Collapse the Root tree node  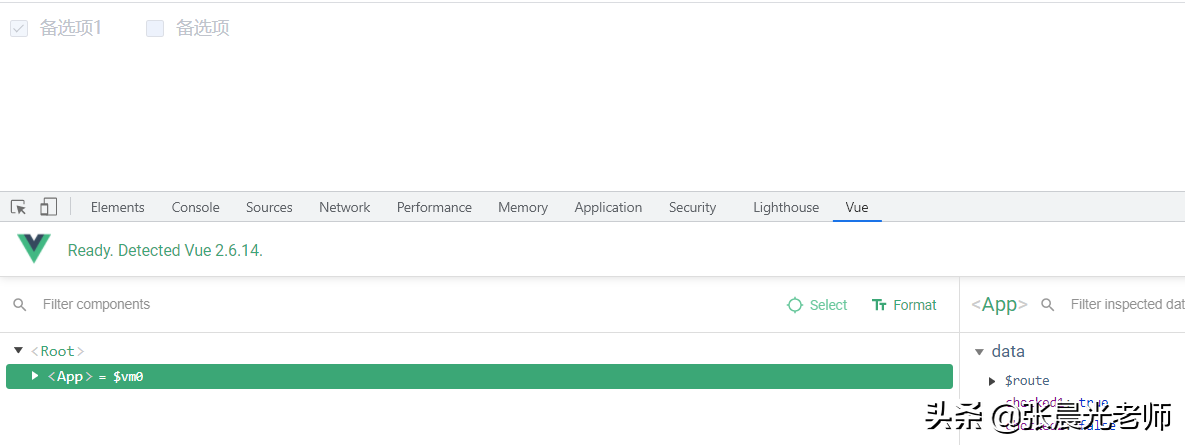pos(19,351)
